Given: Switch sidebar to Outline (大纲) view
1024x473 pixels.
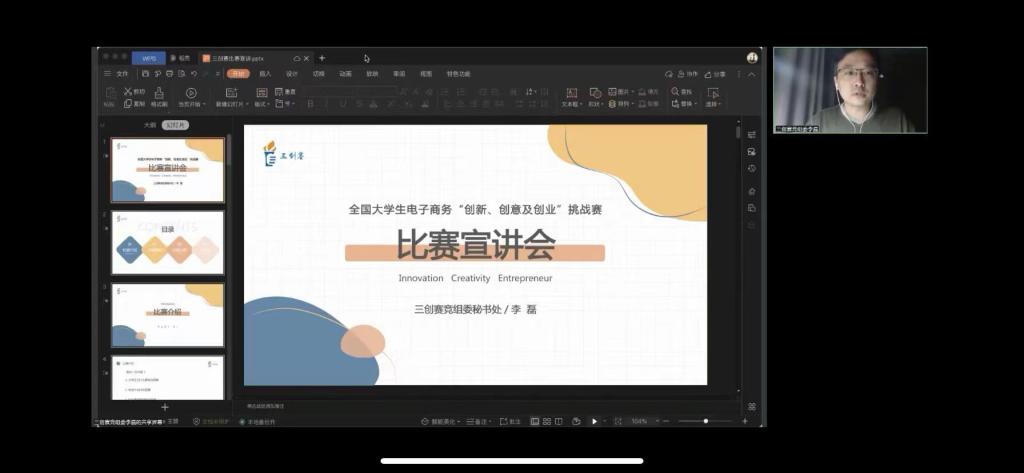Looking at the screenshot, I should click(149, 125).
